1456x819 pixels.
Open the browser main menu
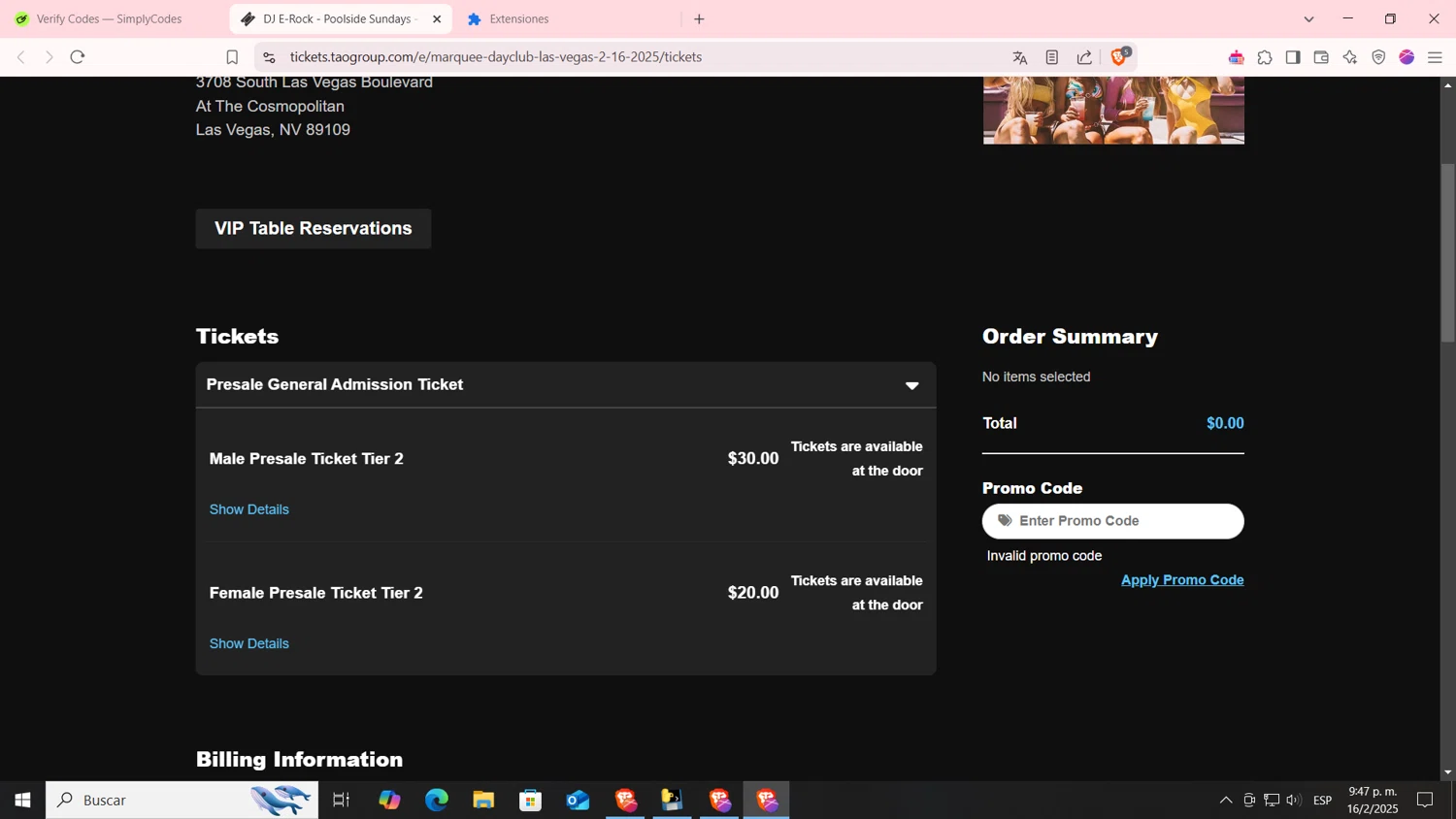pyautogui.click(x=1435, y=57)
